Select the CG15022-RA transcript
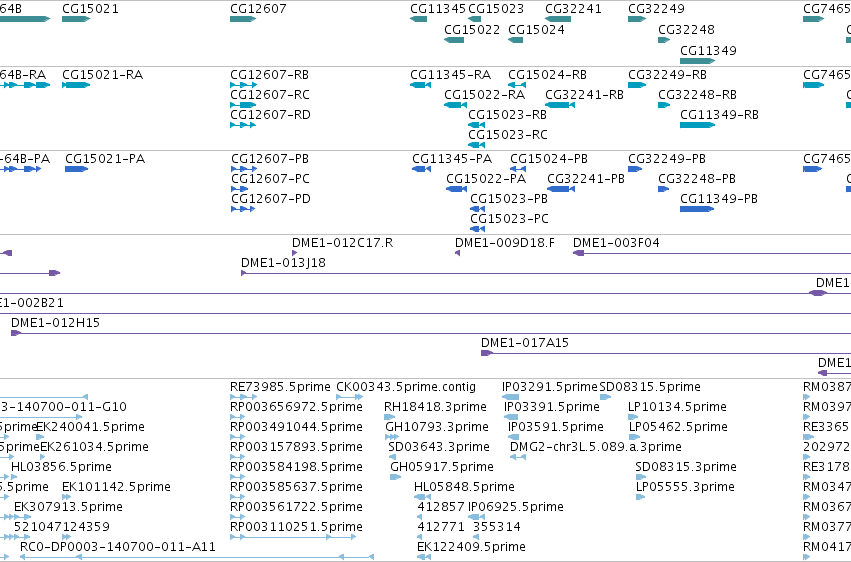This screenshot has width=851, height=562. (x=455, y=105)
